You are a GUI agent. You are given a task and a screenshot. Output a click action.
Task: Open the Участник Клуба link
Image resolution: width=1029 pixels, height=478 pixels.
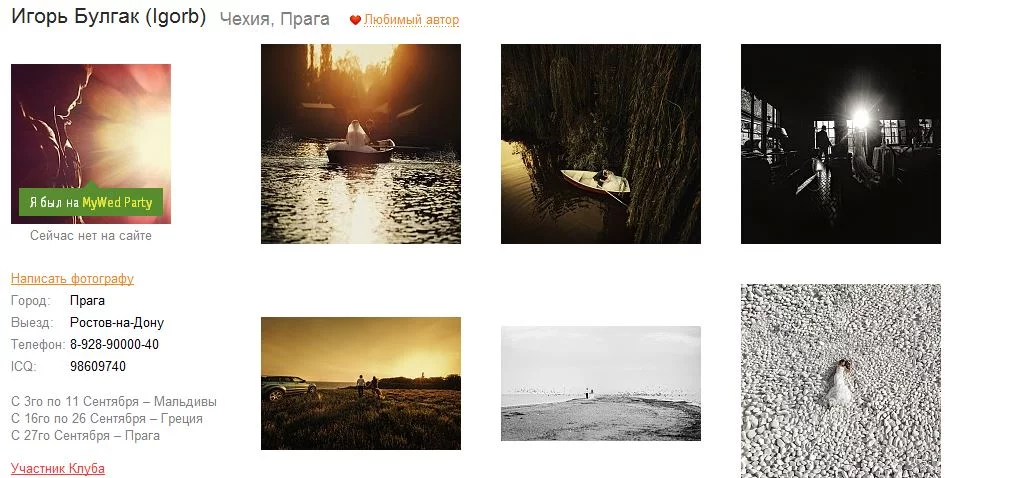(58, 469)
